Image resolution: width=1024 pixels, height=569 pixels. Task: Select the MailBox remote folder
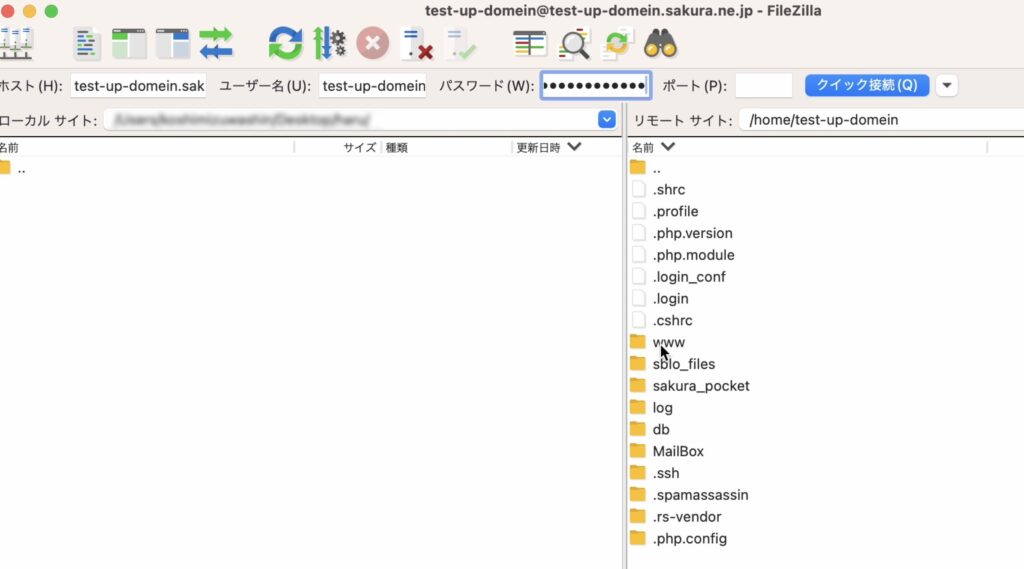[x=678, y=451]
